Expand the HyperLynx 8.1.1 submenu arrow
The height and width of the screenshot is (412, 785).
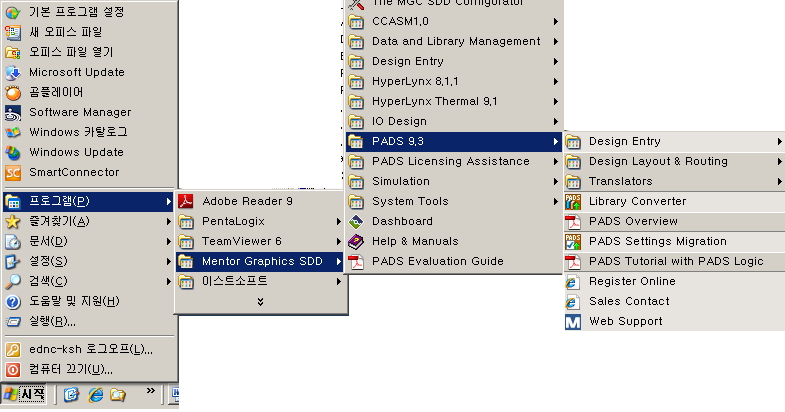pyautogui.click(x=556, y=82)
